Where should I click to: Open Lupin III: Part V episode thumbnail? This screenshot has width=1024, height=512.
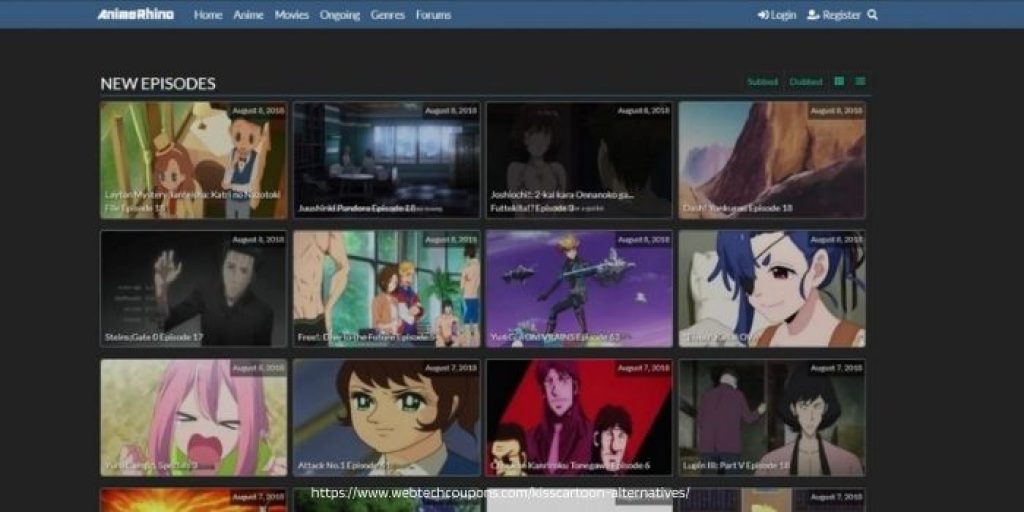772,417
